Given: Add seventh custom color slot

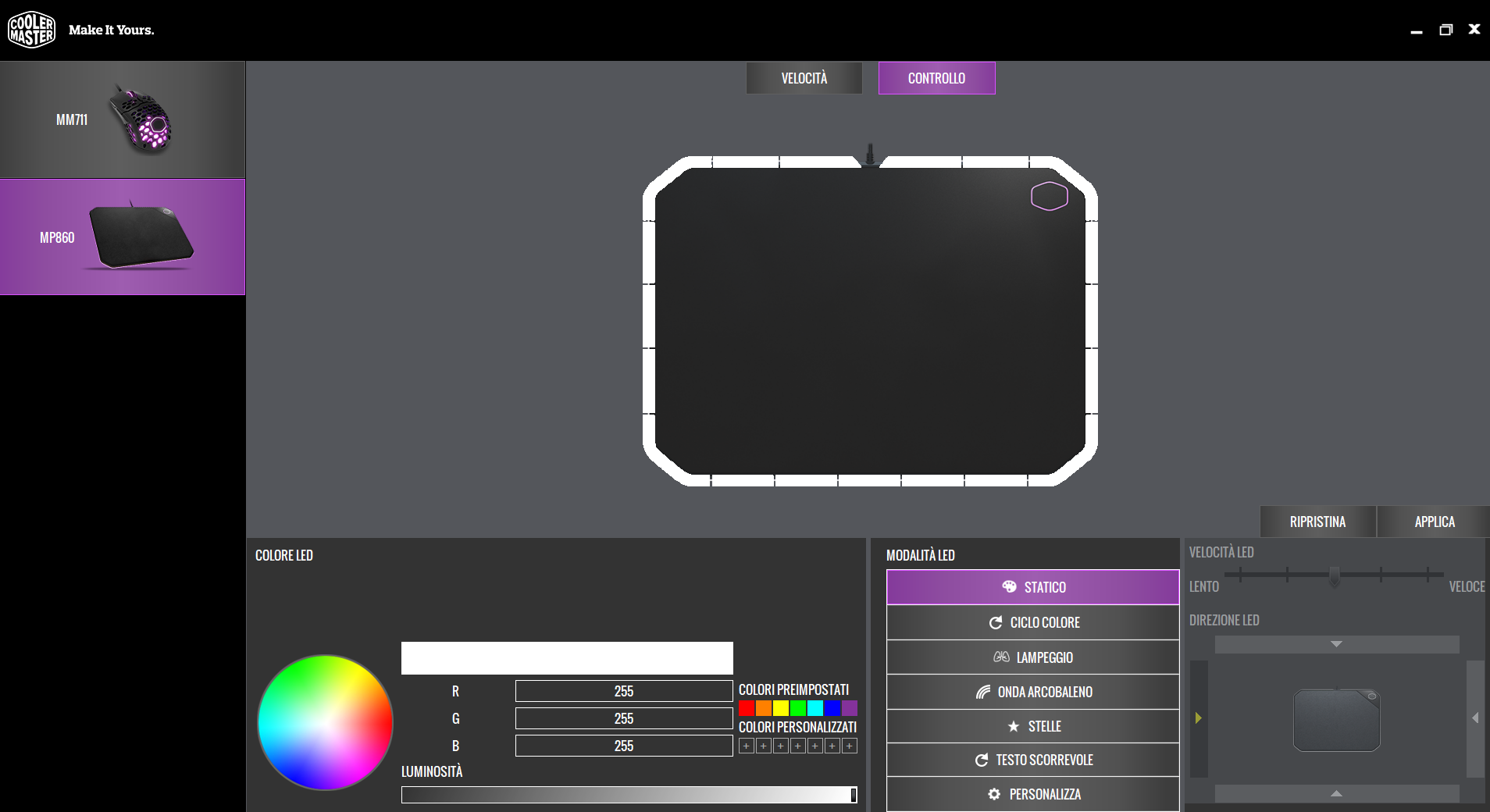Looking at the screenshot, I should pos(850,746).
